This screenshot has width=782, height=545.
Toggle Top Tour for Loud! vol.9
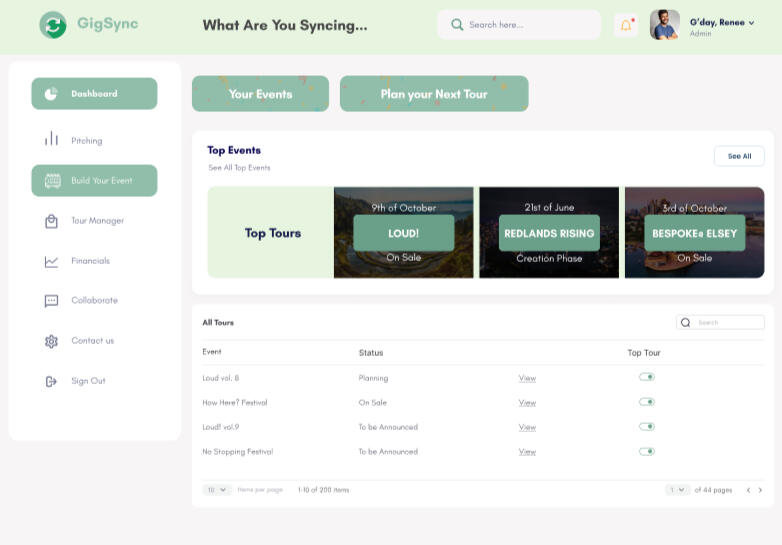[647, 426]
